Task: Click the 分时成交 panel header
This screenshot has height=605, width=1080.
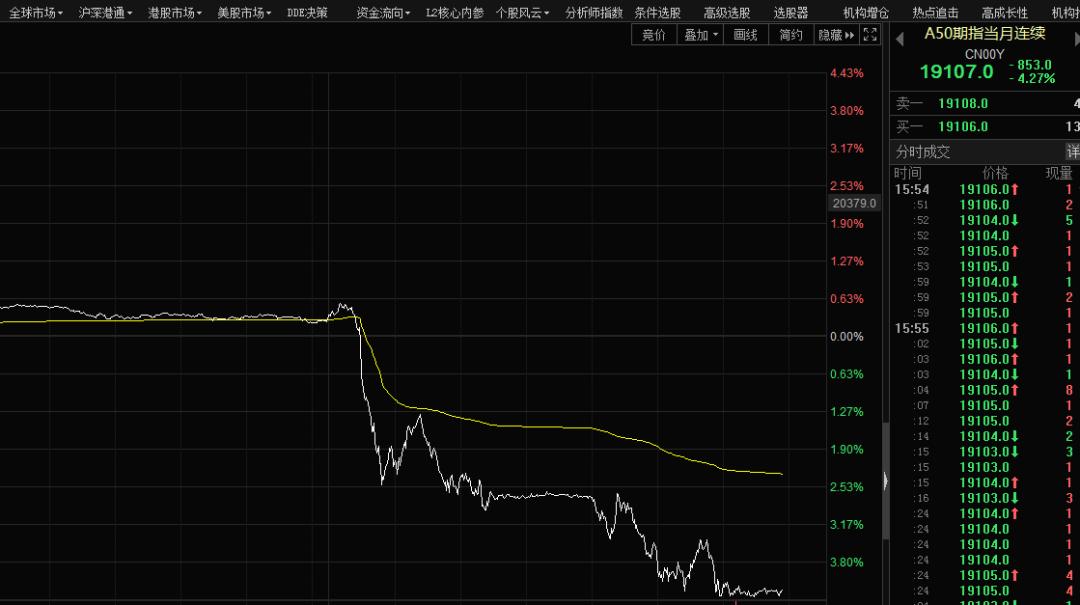Action: 922,152
